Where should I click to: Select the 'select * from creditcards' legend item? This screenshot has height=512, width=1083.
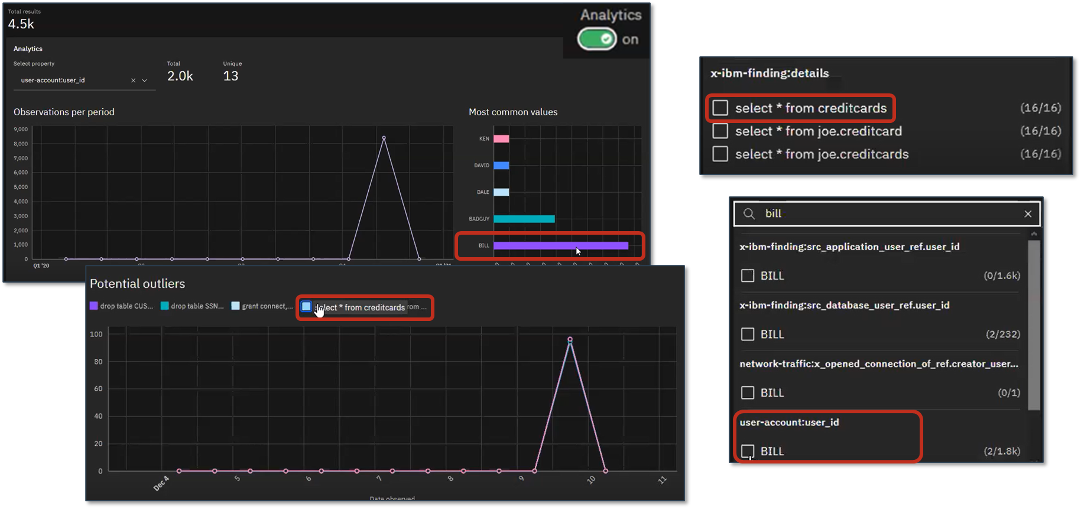pyautogui.click(x=360, y=307)
